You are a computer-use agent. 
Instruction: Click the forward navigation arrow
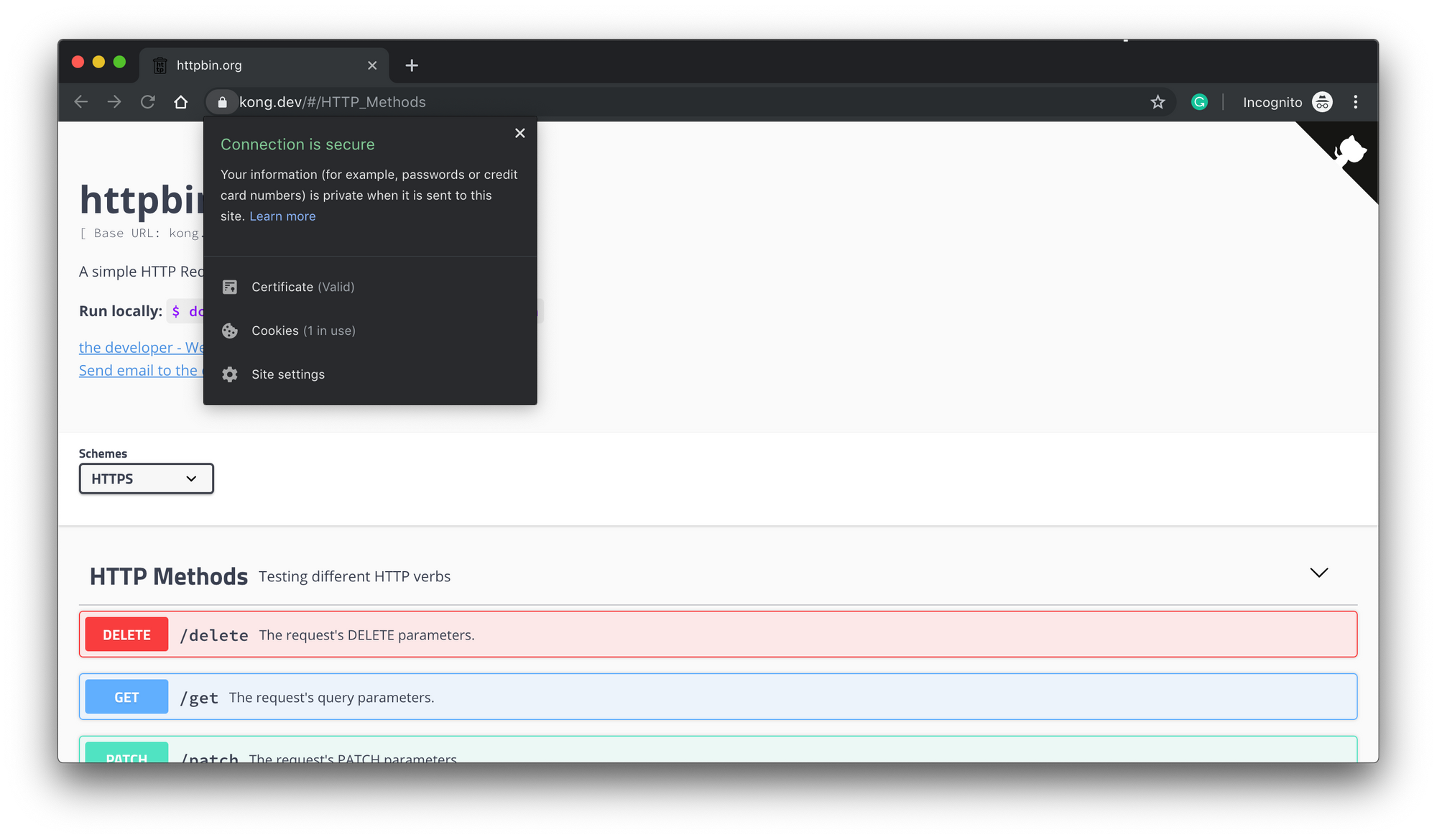click(114, 101)
